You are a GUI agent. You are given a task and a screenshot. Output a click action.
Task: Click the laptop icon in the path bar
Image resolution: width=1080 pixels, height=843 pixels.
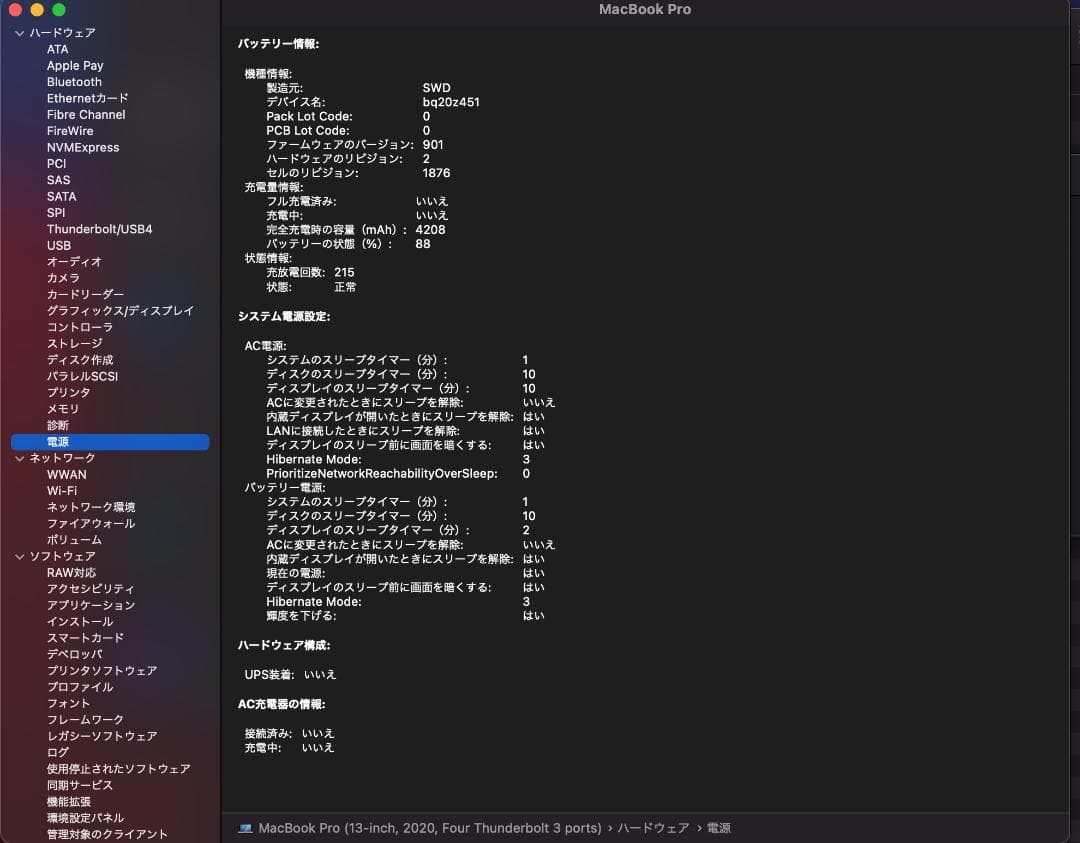(245, 828)
